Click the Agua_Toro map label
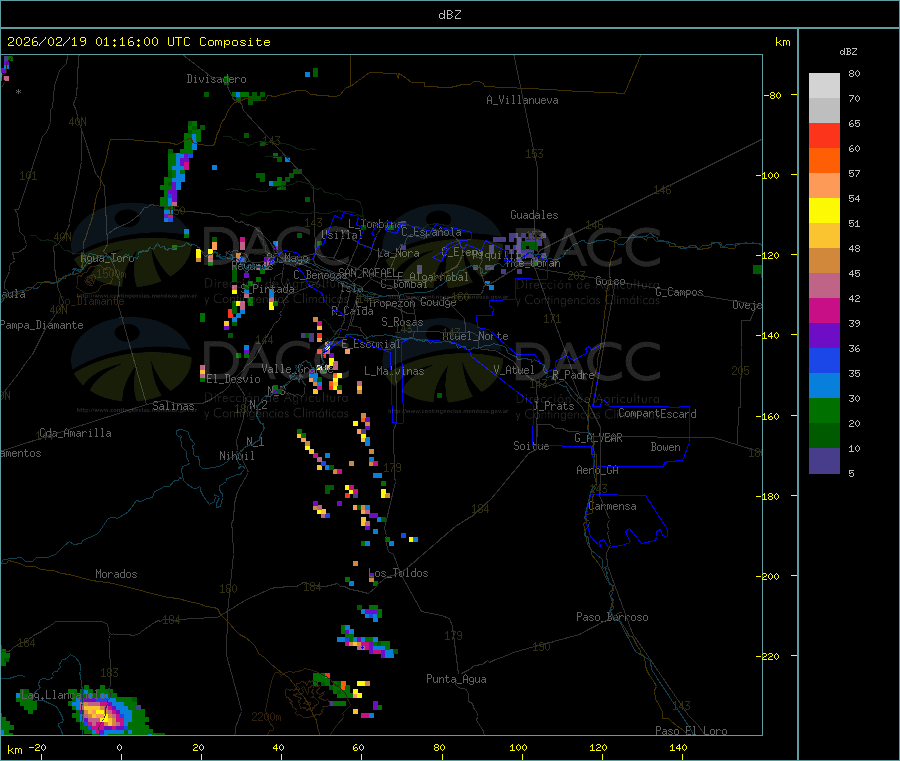This screenshot has width=900, height=761. (x=107, y=258)
